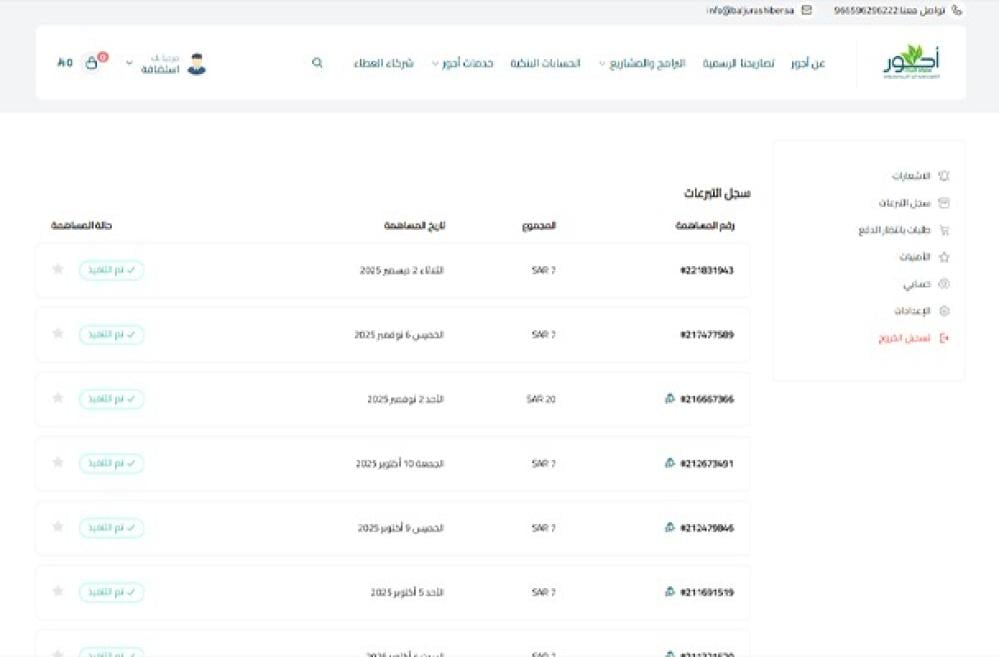999x657 pixels.
Task: Click the Ajwar logo to go home
Action: click(x=910, y=63)
